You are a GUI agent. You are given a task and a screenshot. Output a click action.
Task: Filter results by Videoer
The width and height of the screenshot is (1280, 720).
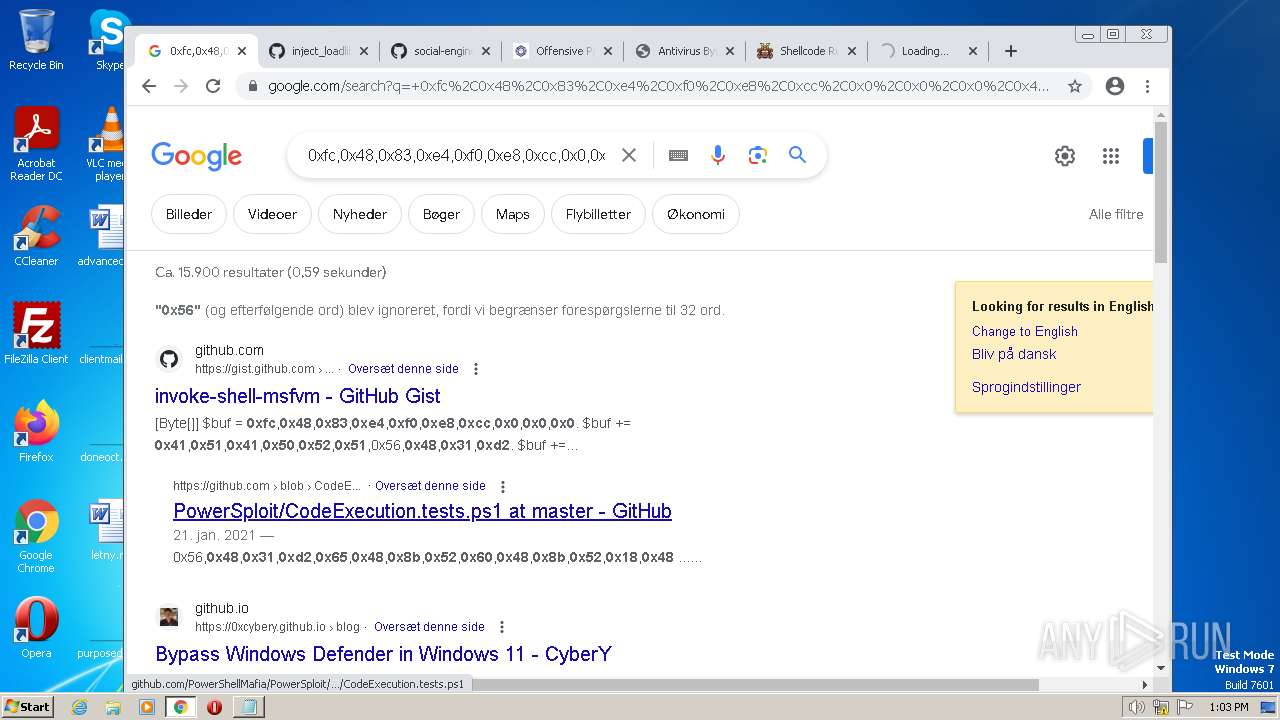click(272, 214)
